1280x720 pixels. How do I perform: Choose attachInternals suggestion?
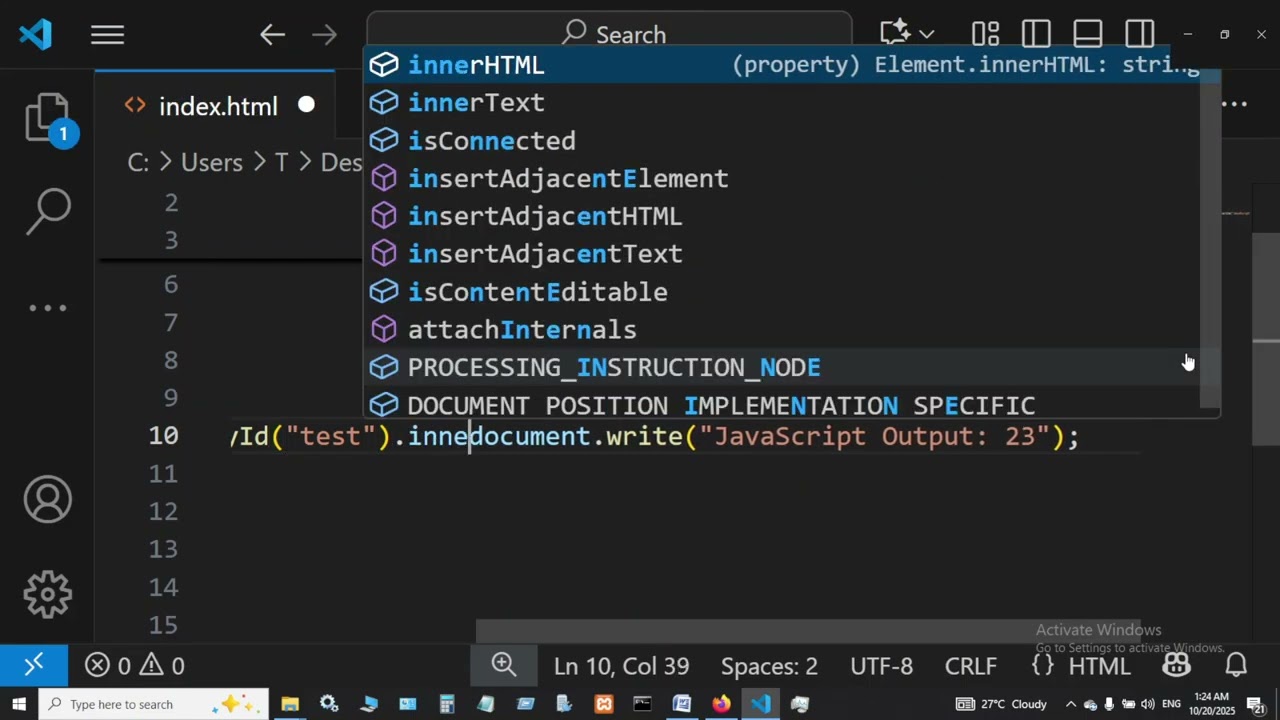tap(782, 330)
